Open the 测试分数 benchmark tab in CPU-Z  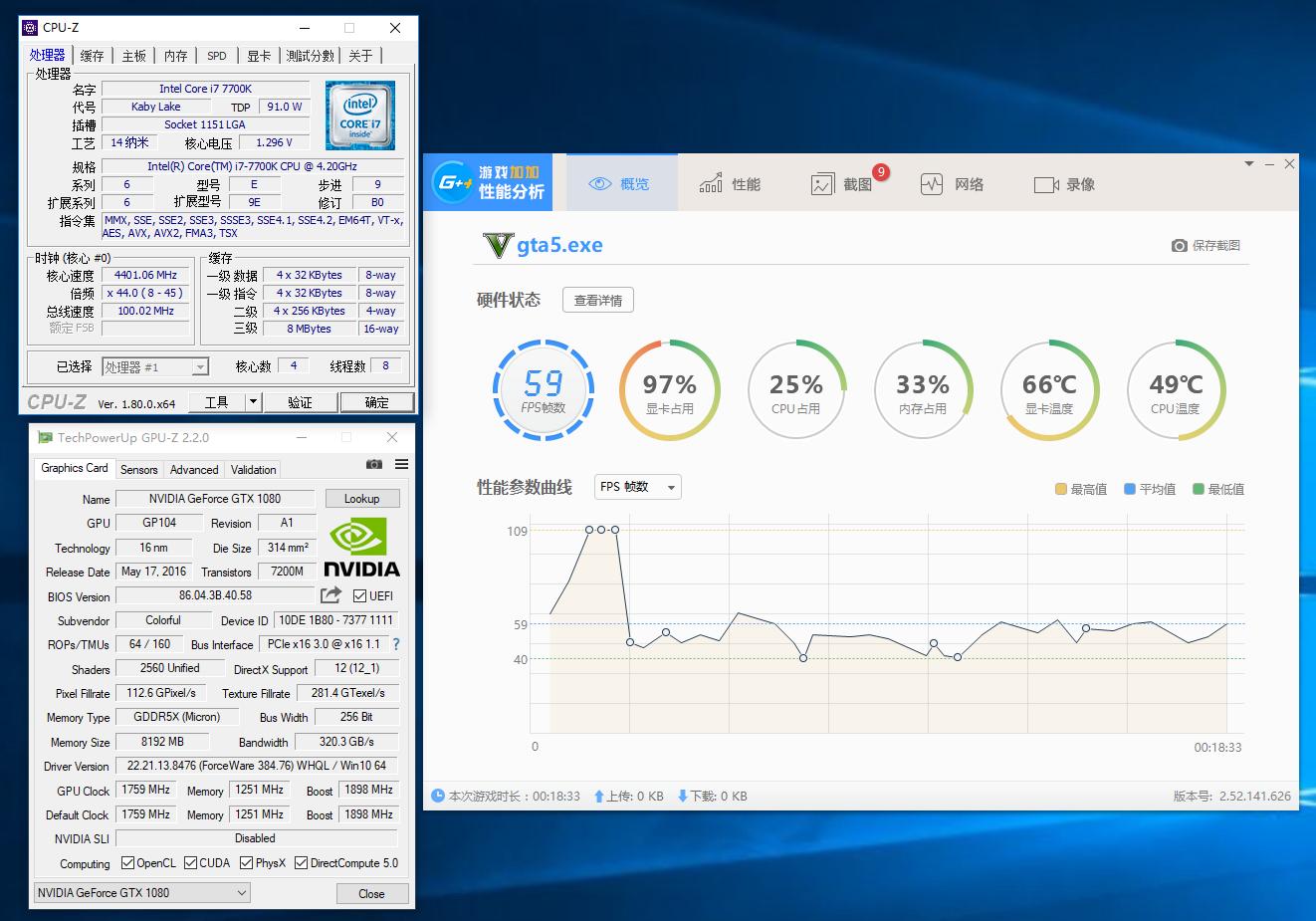point(311,56)
